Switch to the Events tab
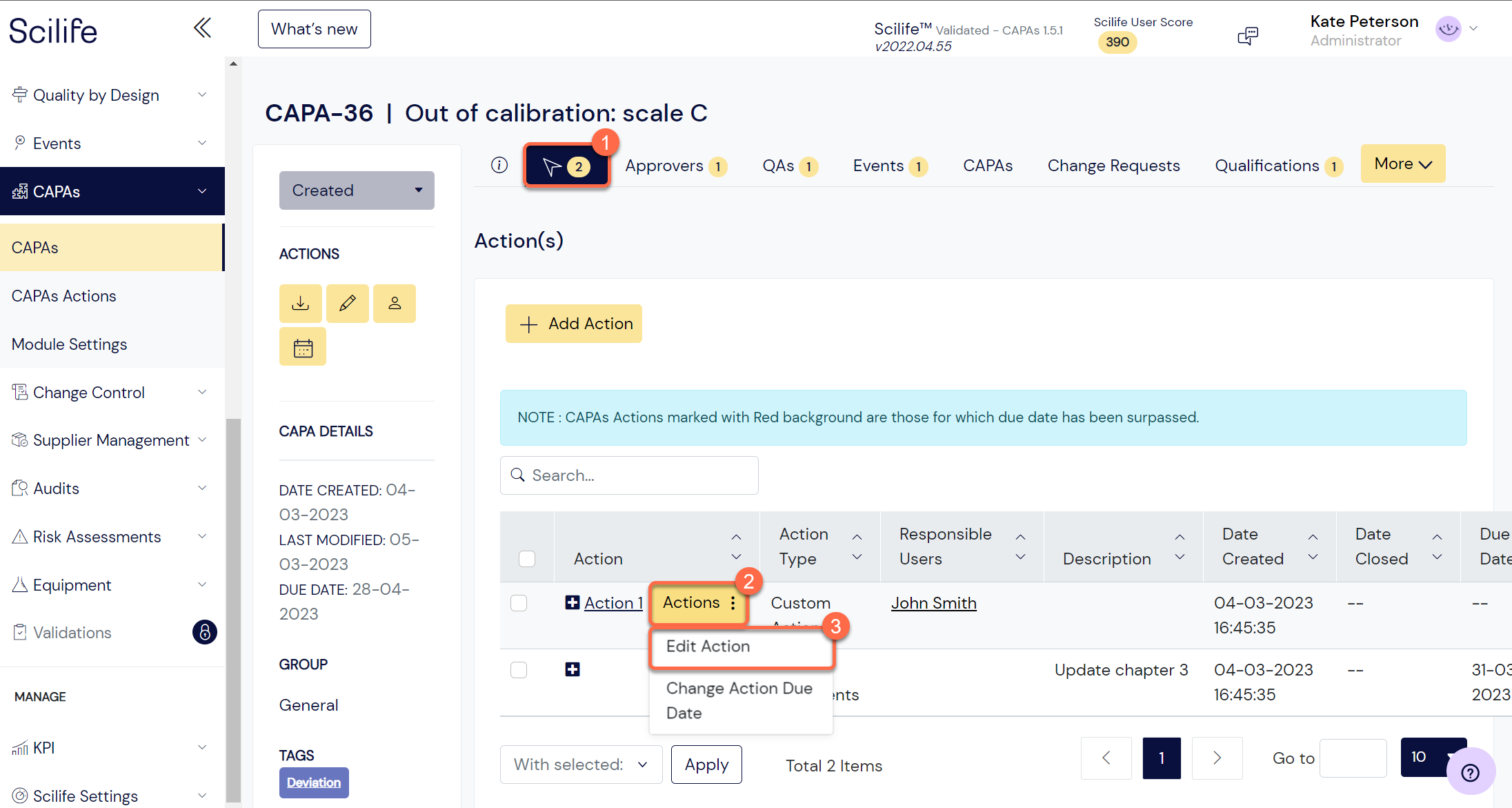The height and width of the screenshot is (808, 1512). 891,166
